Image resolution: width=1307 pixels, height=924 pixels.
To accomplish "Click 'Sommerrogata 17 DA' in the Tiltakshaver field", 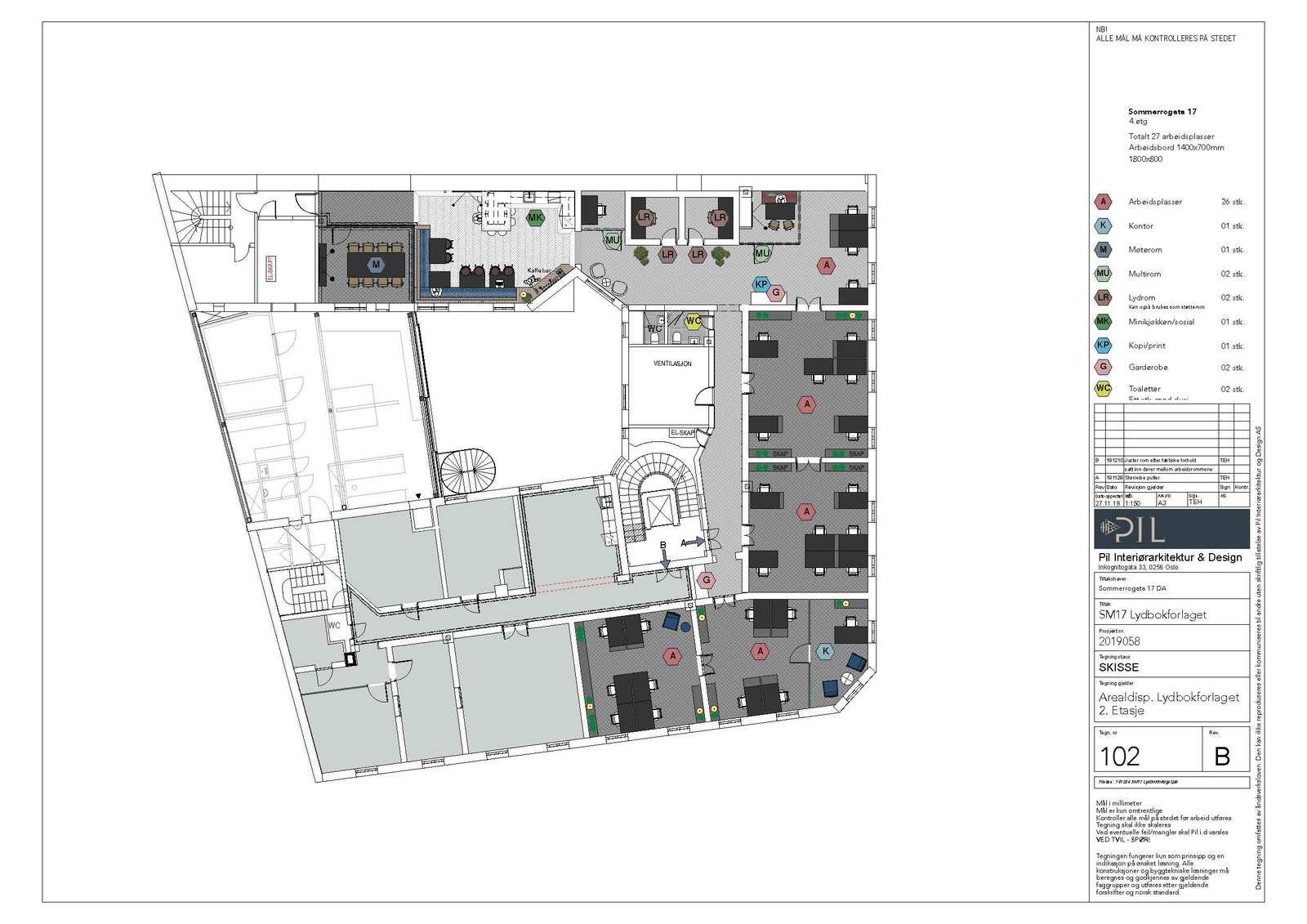I will [1132, 588].
